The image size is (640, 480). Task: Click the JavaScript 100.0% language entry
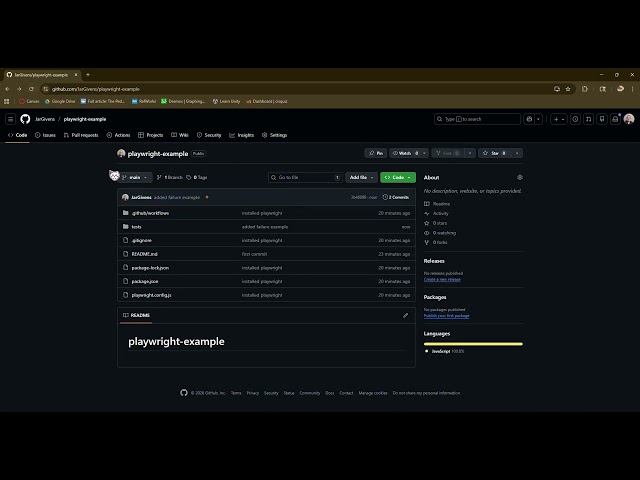point(444,351)
